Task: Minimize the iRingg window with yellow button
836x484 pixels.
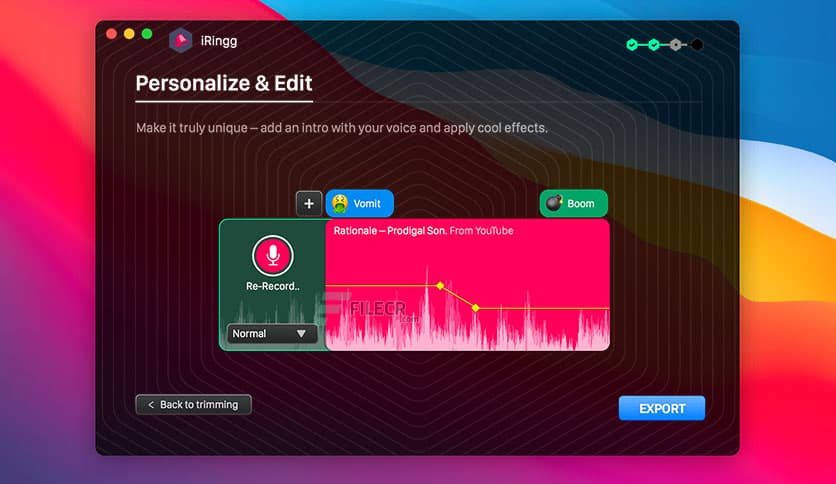Action: (x=129, y=34)
